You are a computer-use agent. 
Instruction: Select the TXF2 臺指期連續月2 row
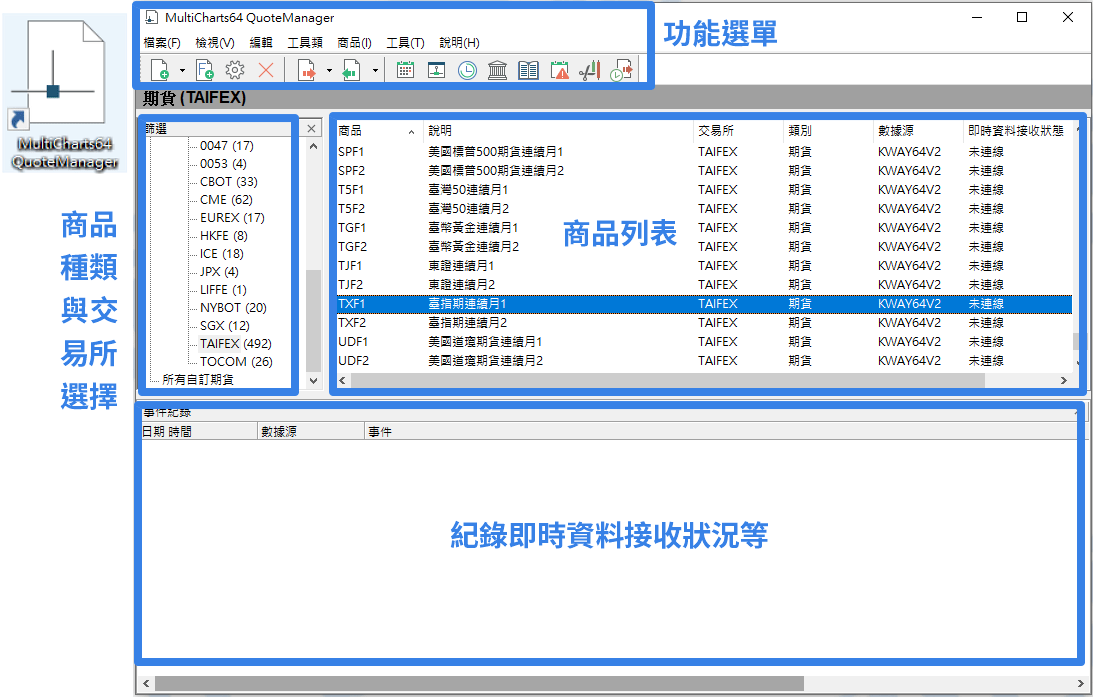click(704, 323)
